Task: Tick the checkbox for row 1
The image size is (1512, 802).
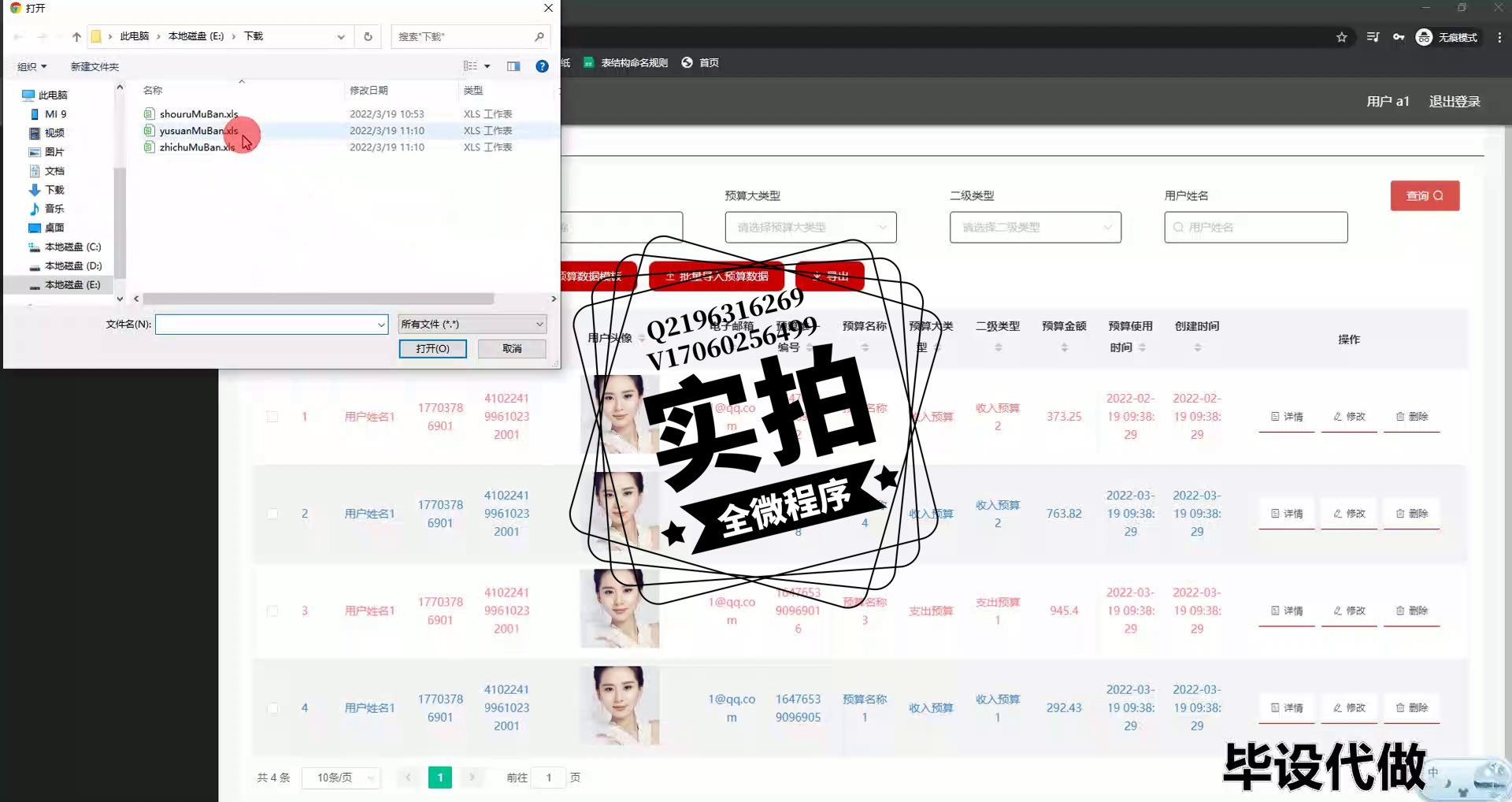Action: click(x=272, y=417)
